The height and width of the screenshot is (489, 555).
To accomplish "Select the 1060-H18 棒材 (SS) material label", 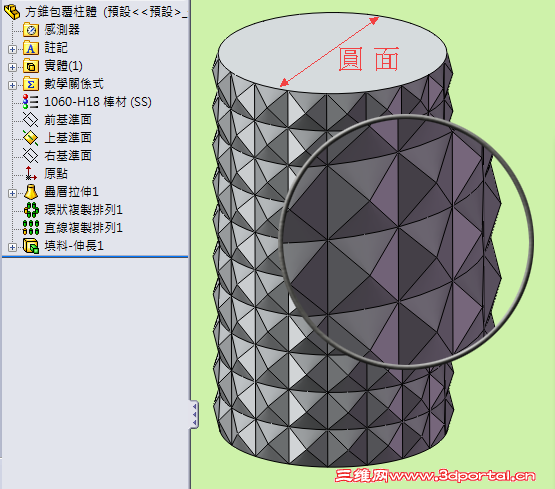I will 98,102.
